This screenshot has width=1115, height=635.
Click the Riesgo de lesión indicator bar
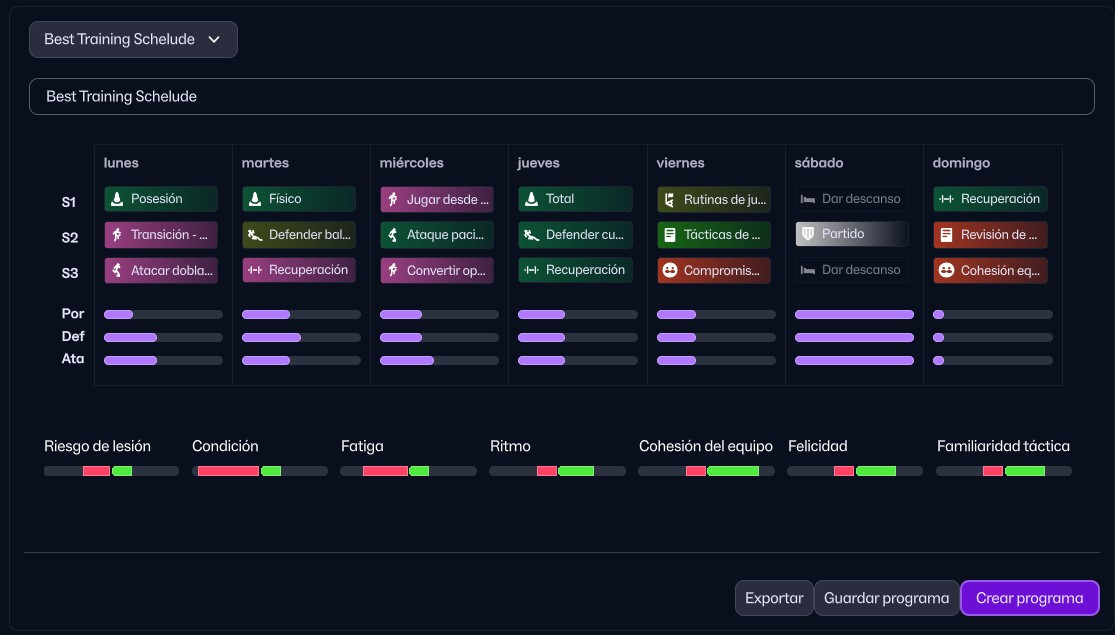tap(111, 471)
